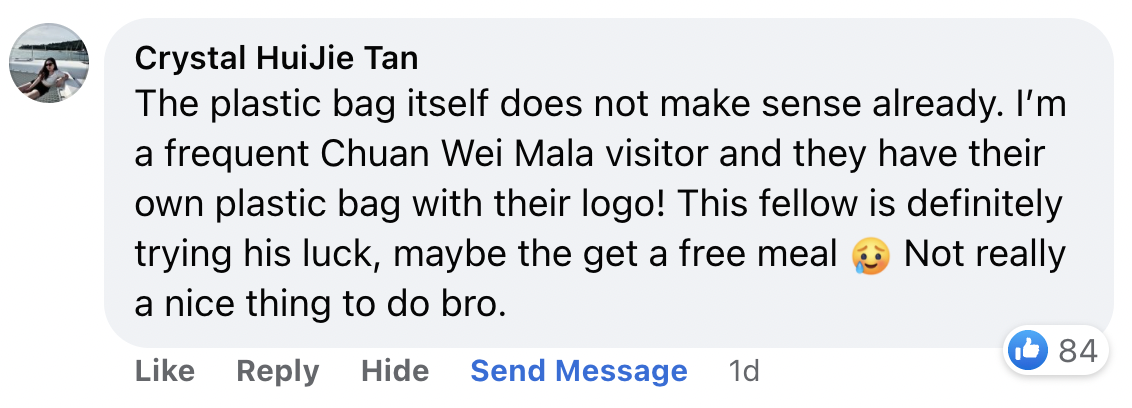Screen dimensions: 1132x408
Task: Click the sad tear emoji in comment
Action: (871, 256)
